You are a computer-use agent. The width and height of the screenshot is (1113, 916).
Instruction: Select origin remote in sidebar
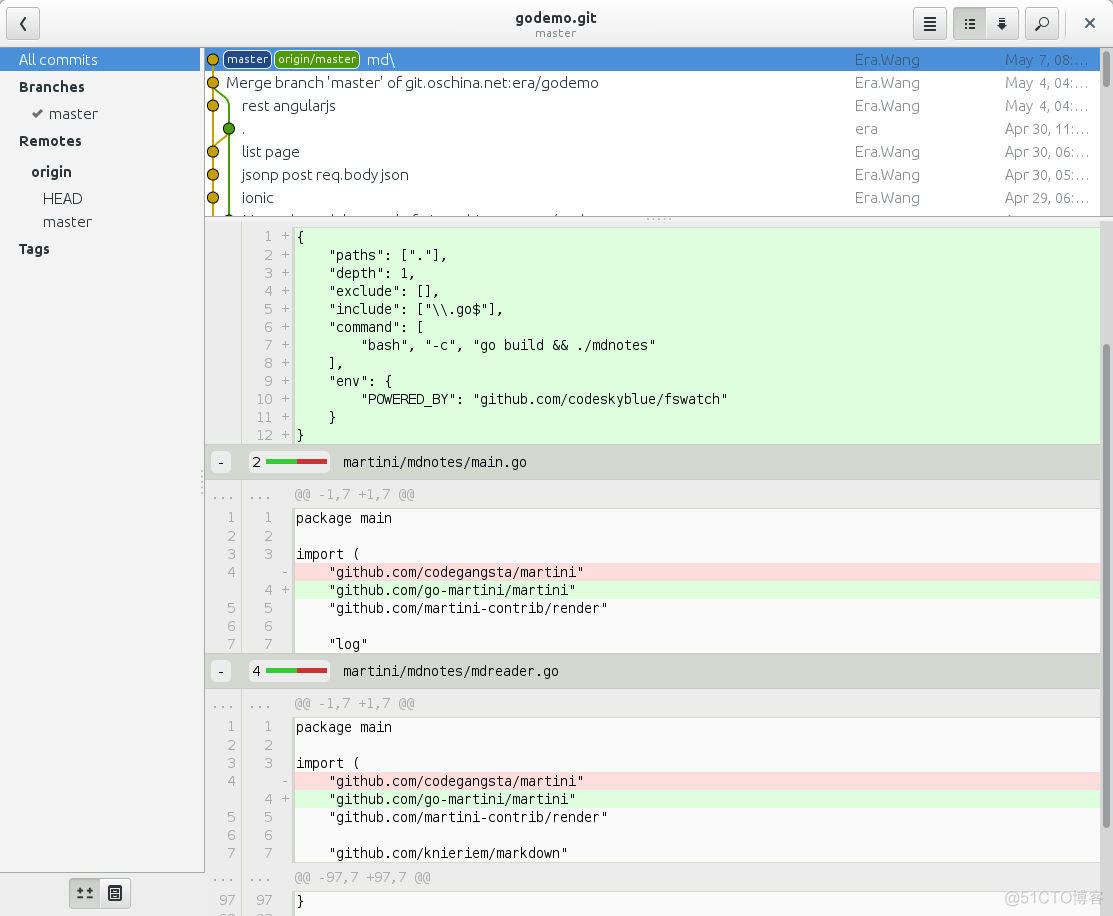click(51, 172)
